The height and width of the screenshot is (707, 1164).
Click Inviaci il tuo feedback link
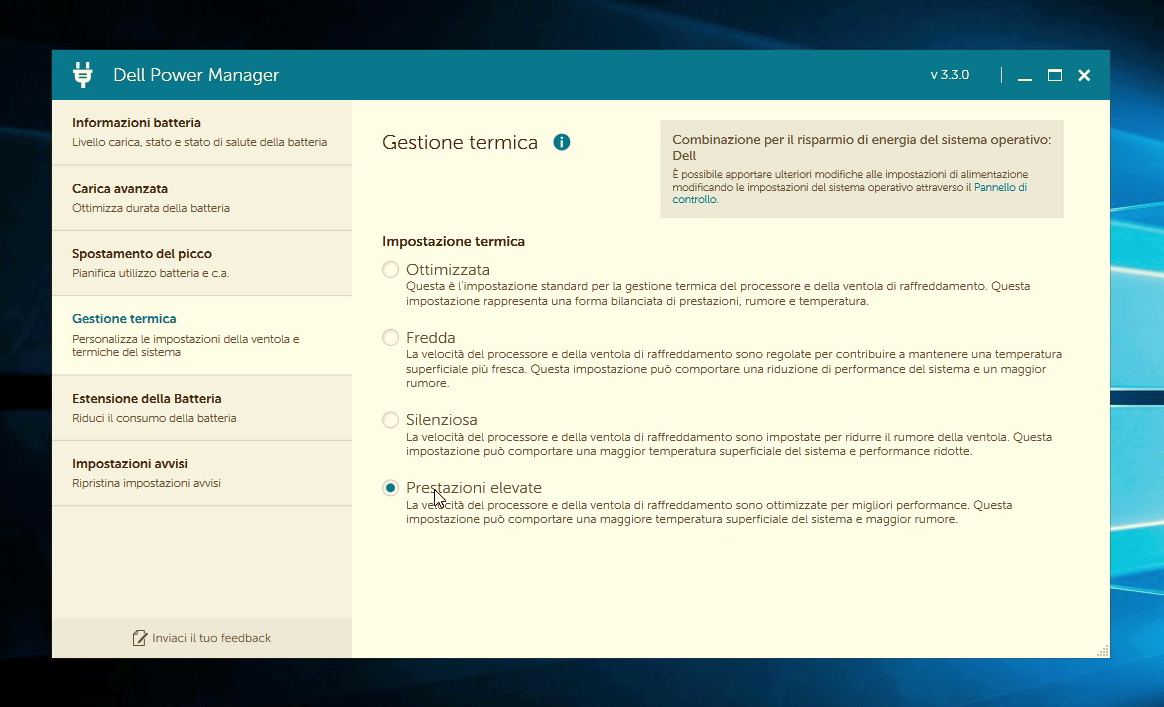pos(212,638)
